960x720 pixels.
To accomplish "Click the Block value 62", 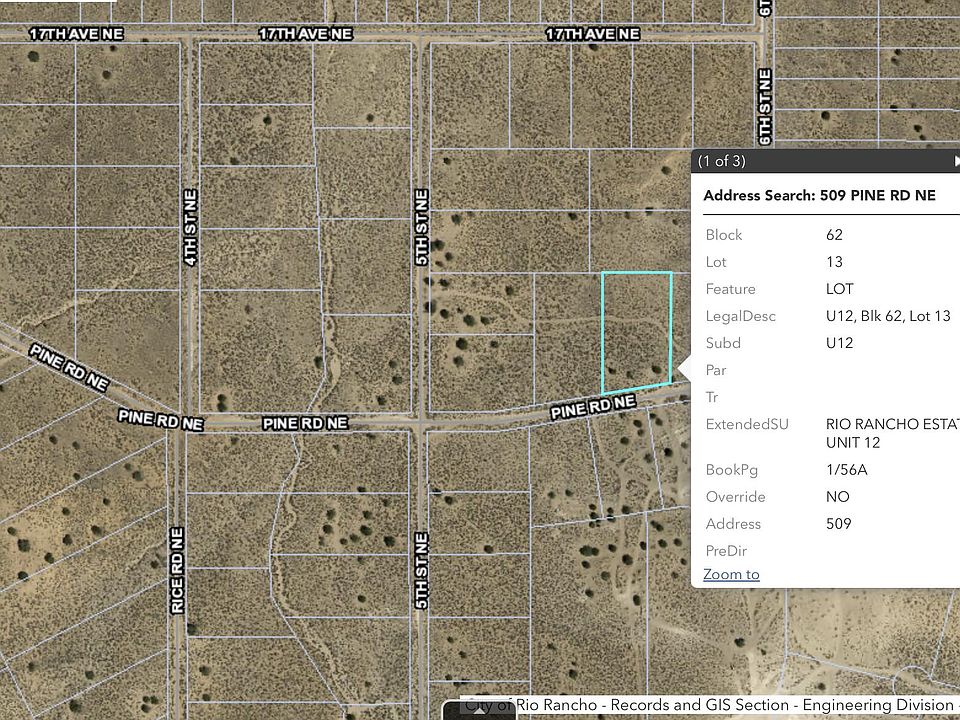I will point(834,235).
